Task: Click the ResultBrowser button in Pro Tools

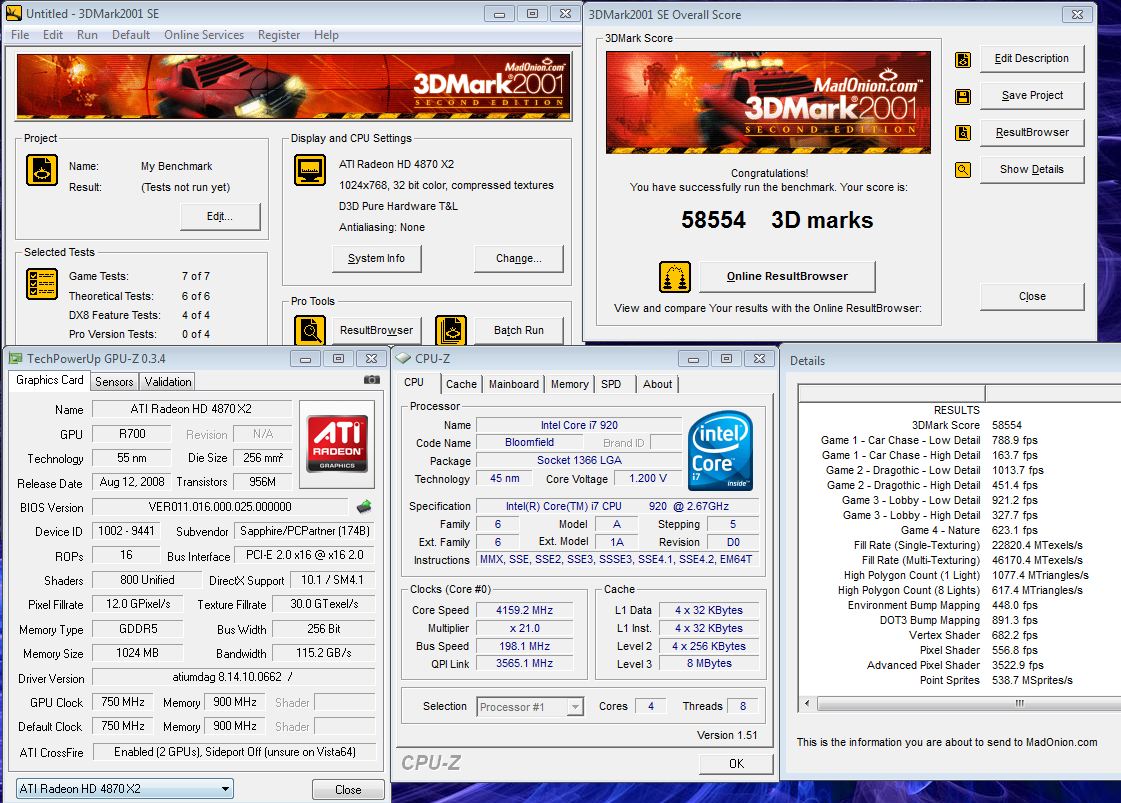Action: point(377,330)
